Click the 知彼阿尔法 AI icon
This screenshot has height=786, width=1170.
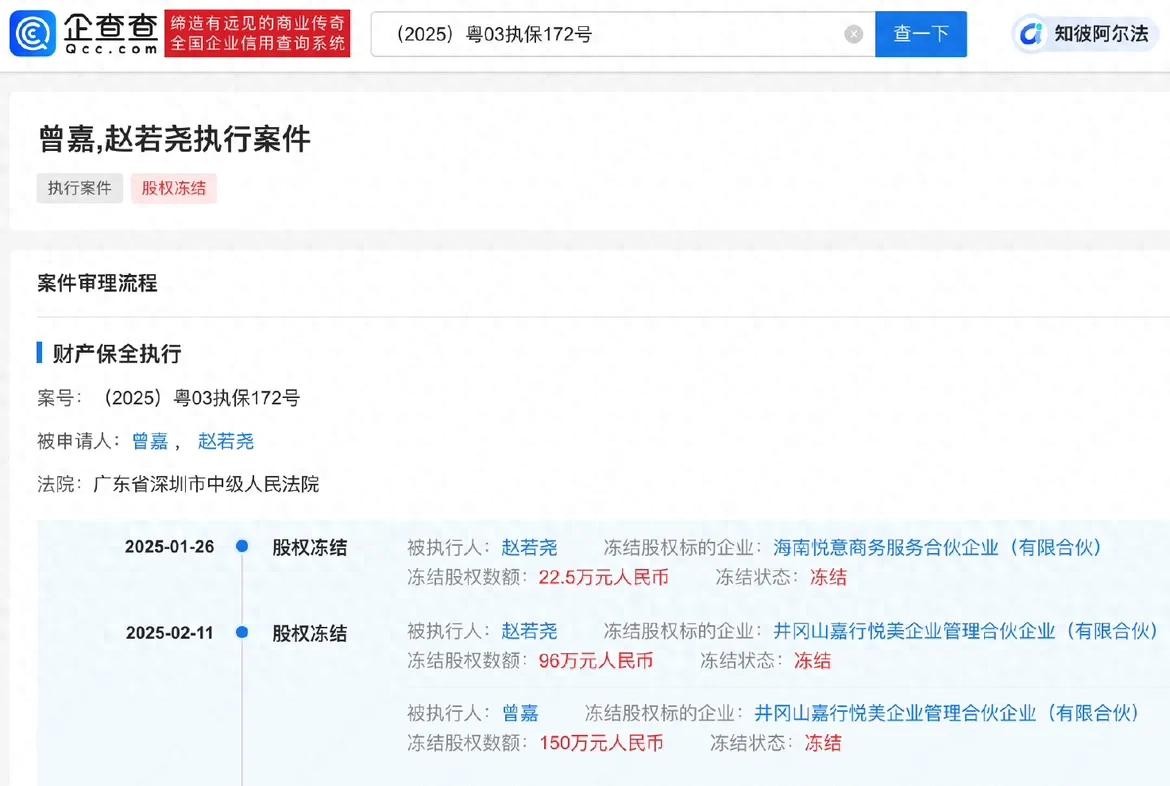click(x=1030, y=34)
